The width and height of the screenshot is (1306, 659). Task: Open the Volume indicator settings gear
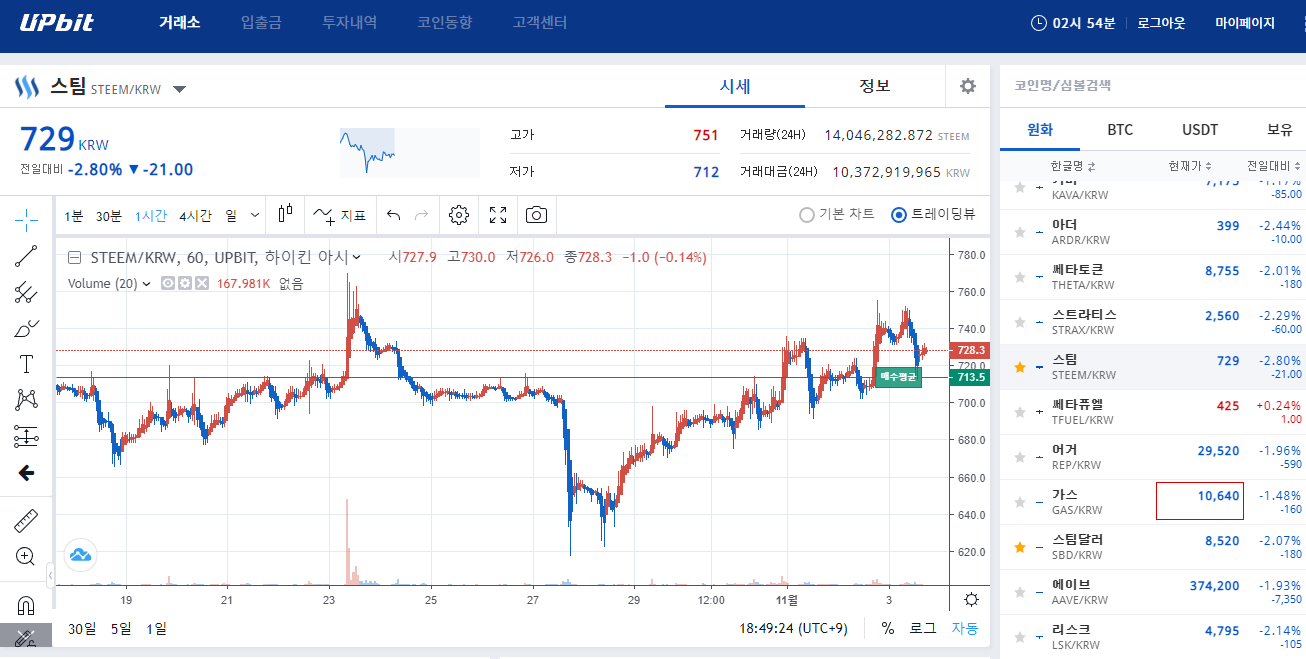(185, 283)
